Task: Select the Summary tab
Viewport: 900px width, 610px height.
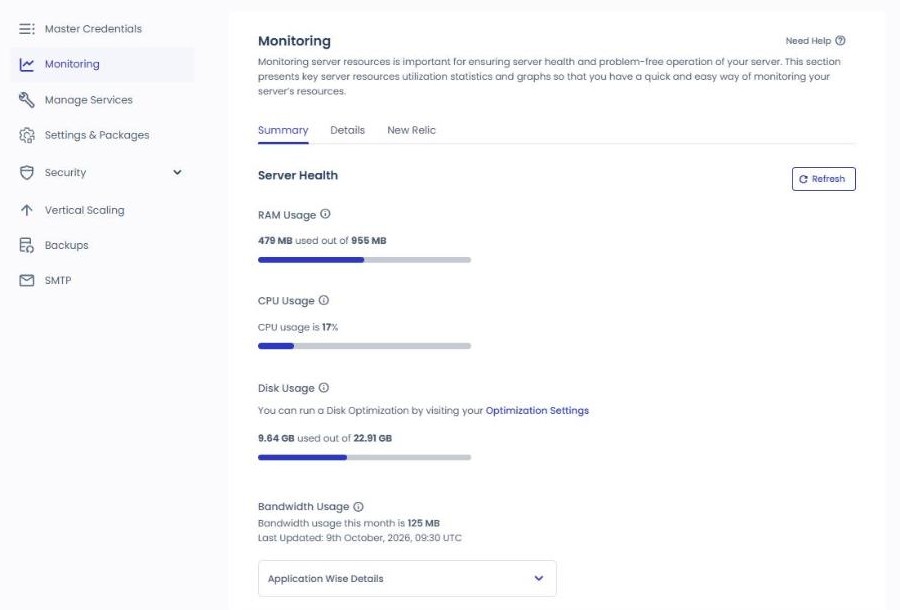Action: coord(283,130)
